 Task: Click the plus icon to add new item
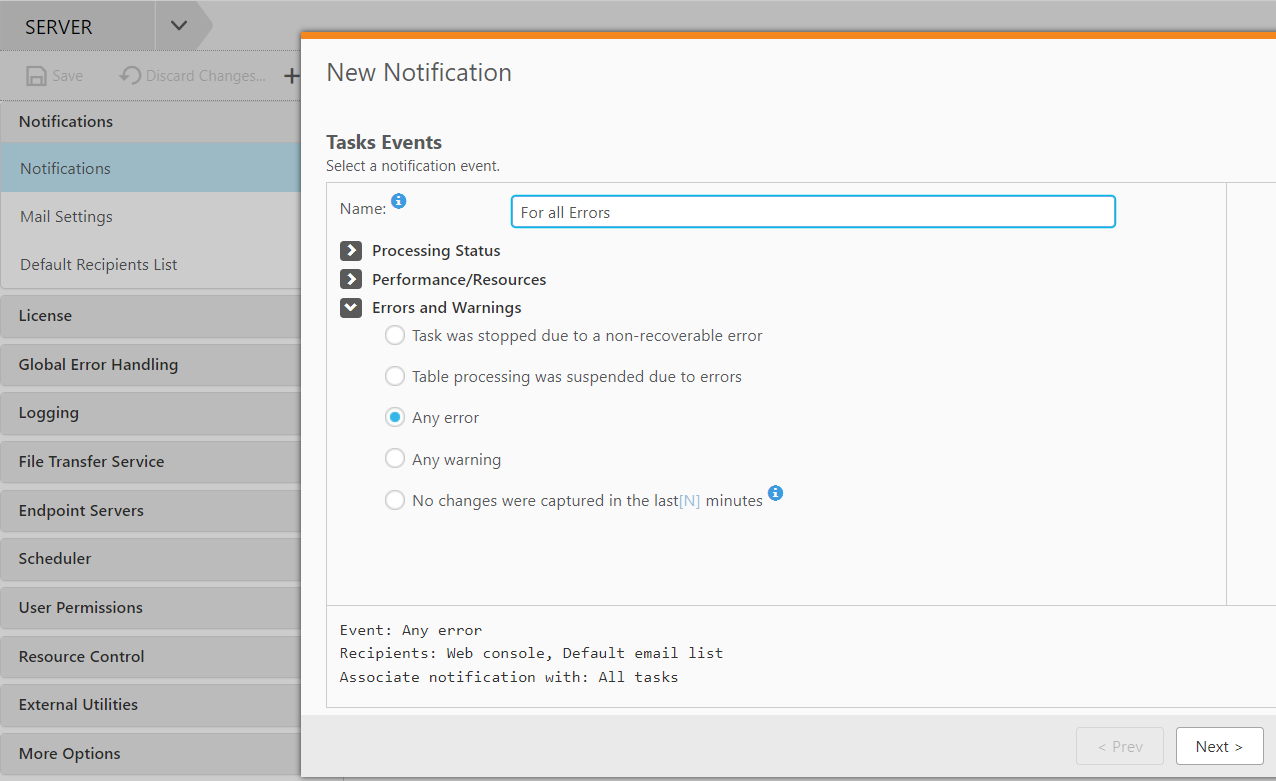coord(290,75)
